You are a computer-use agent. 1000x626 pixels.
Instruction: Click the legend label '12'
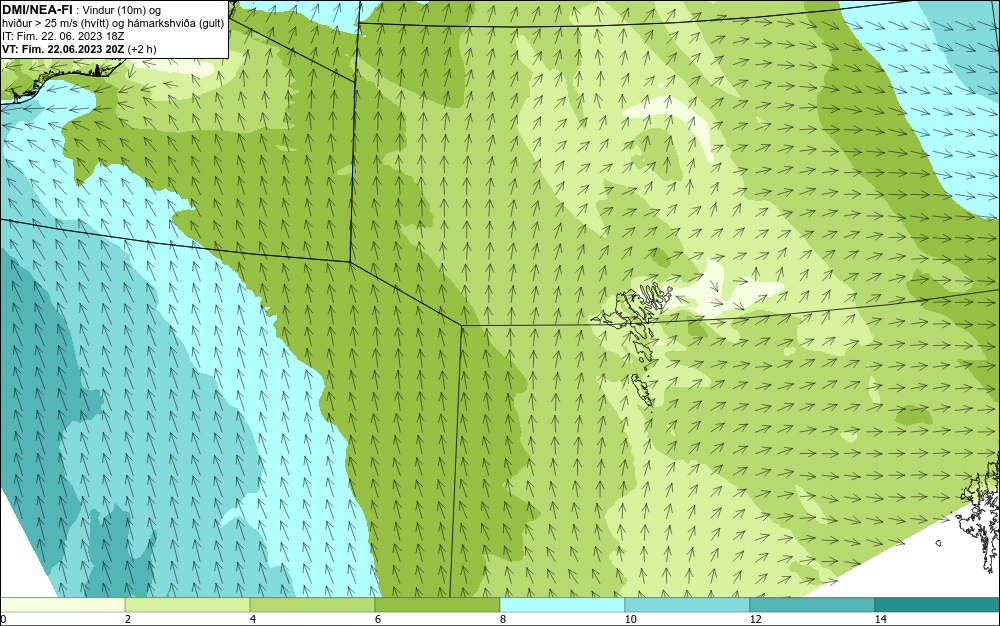pyautogui.click(x=755, y=619)
